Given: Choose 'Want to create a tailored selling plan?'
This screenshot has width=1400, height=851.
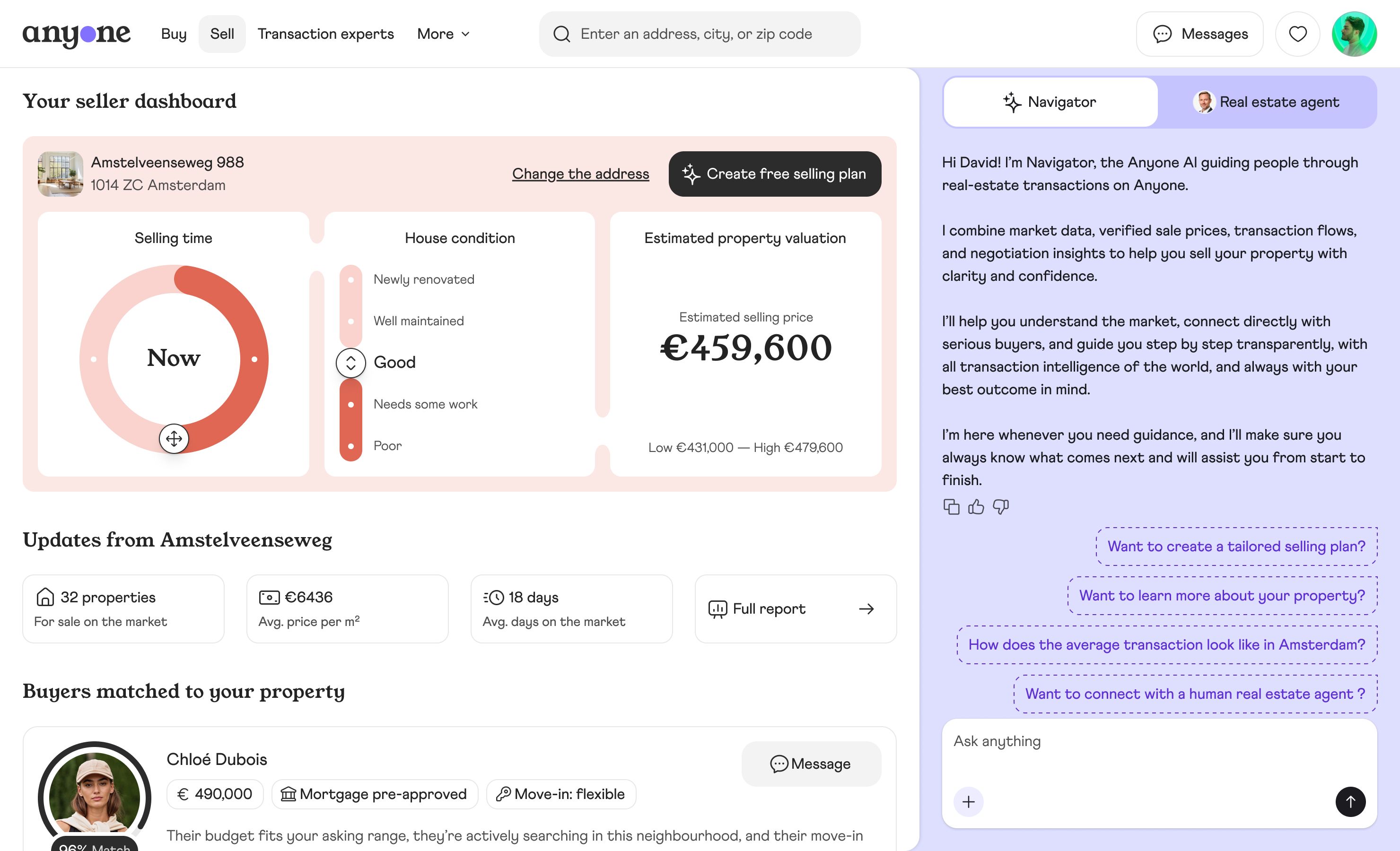Looking at the screenshot, I should (x=1236, y=547).
